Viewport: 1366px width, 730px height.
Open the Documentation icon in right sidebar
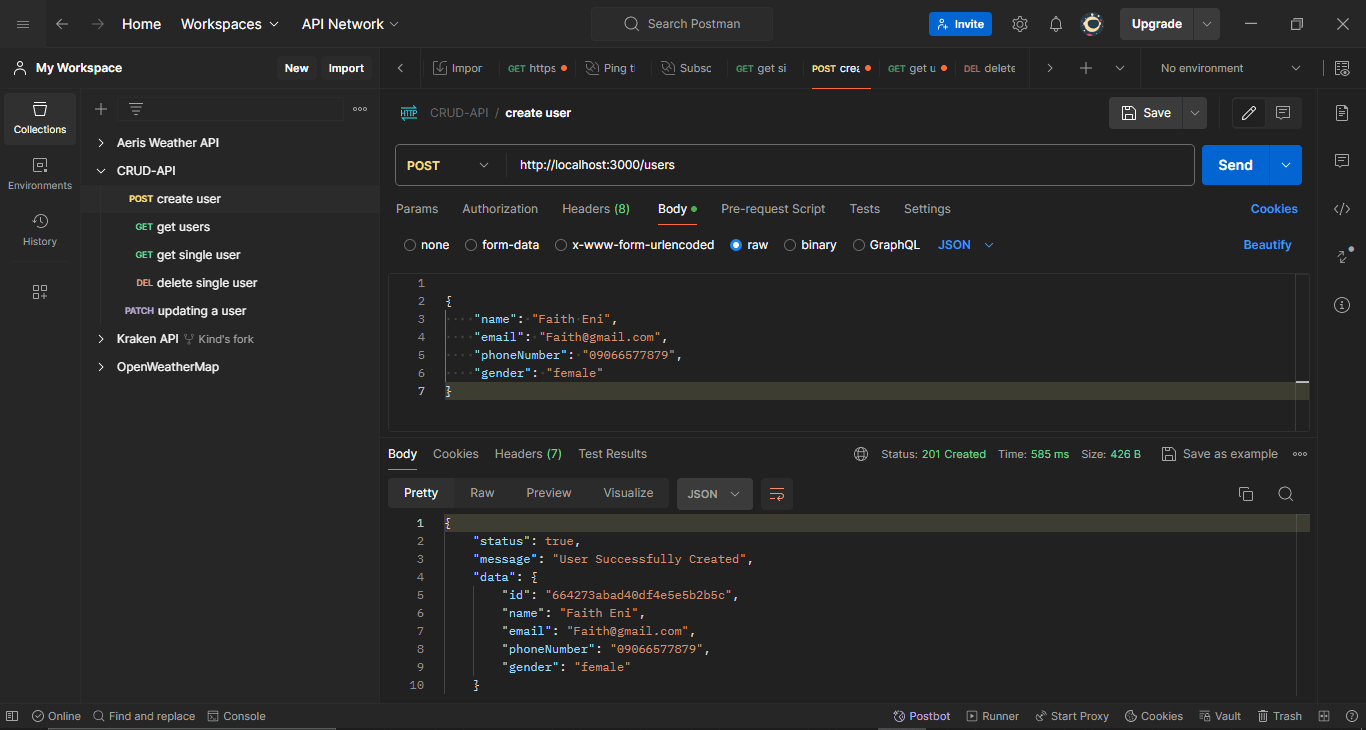[x=1342, y=113]
